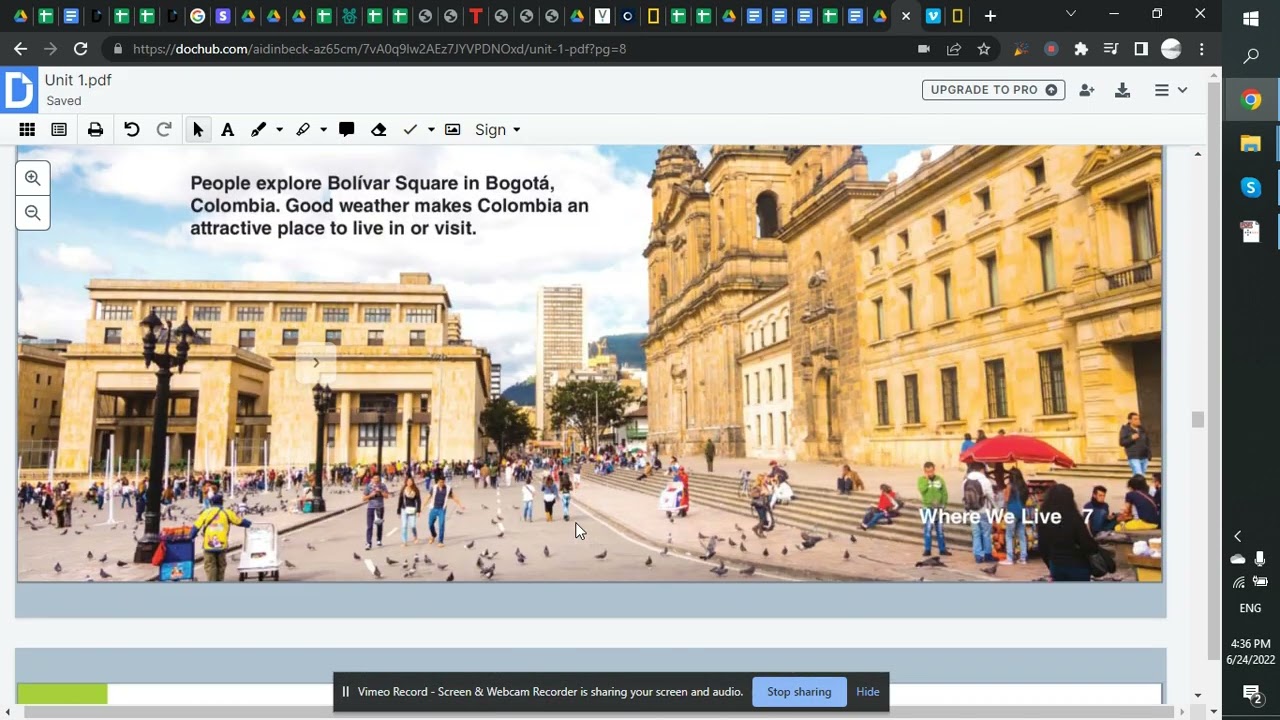Click the 4:36 PM clock
The width and height of the screenshot is (1280, 720).
click(x=1251, y=644)
